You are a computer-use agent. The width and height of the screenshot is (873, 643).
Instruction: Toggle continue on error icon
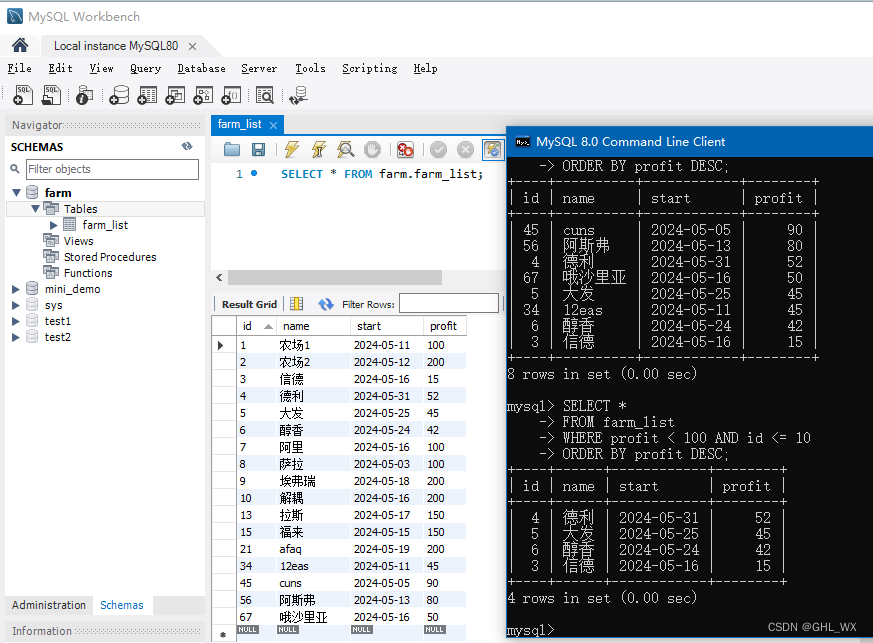click(x=405, y=149)
